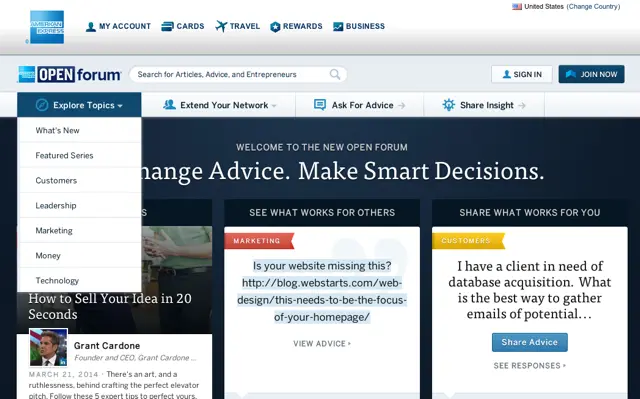The width and height of the screenshot is (640, 399).
Task: Click the arrow next to Ask For Advice
Action: 402,106
